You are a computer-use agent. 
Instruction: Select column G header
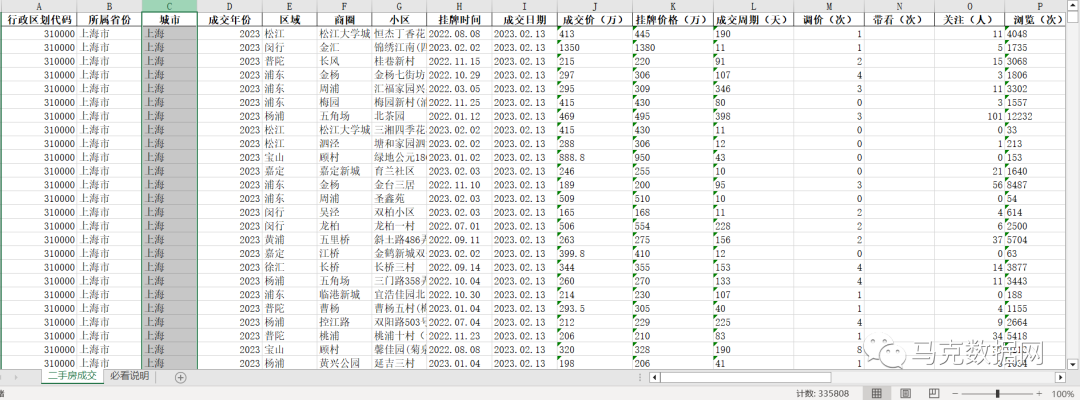(x=399, y=6)
